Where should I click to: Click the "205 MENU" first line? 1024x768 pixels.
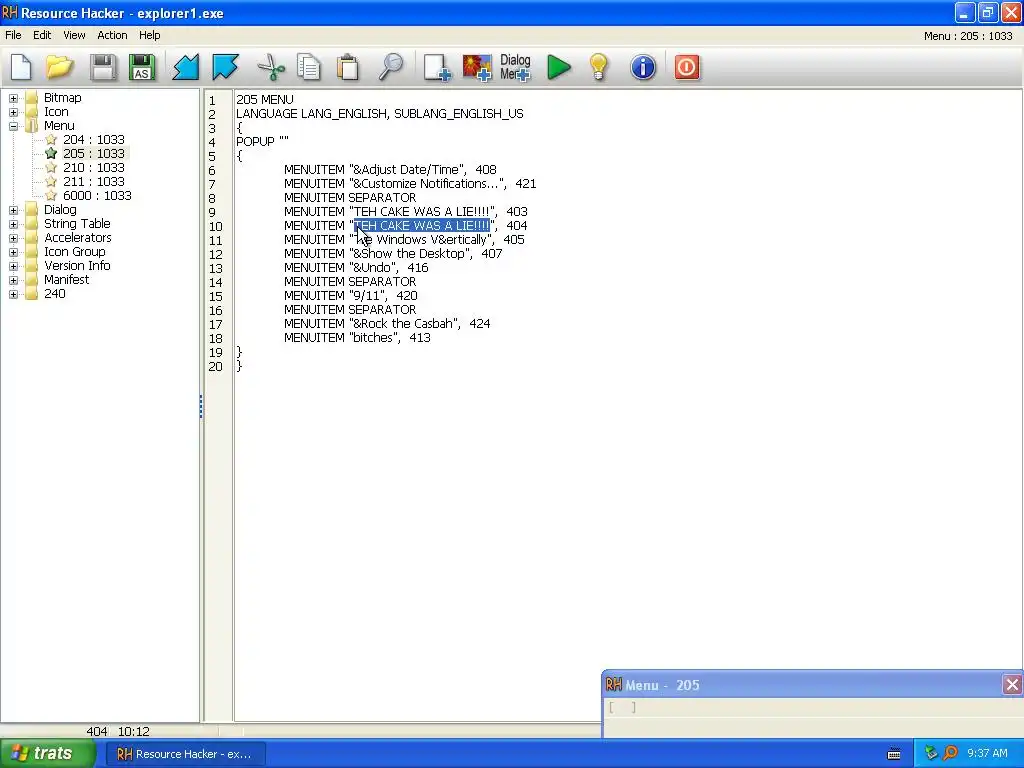tap(264, 100)
